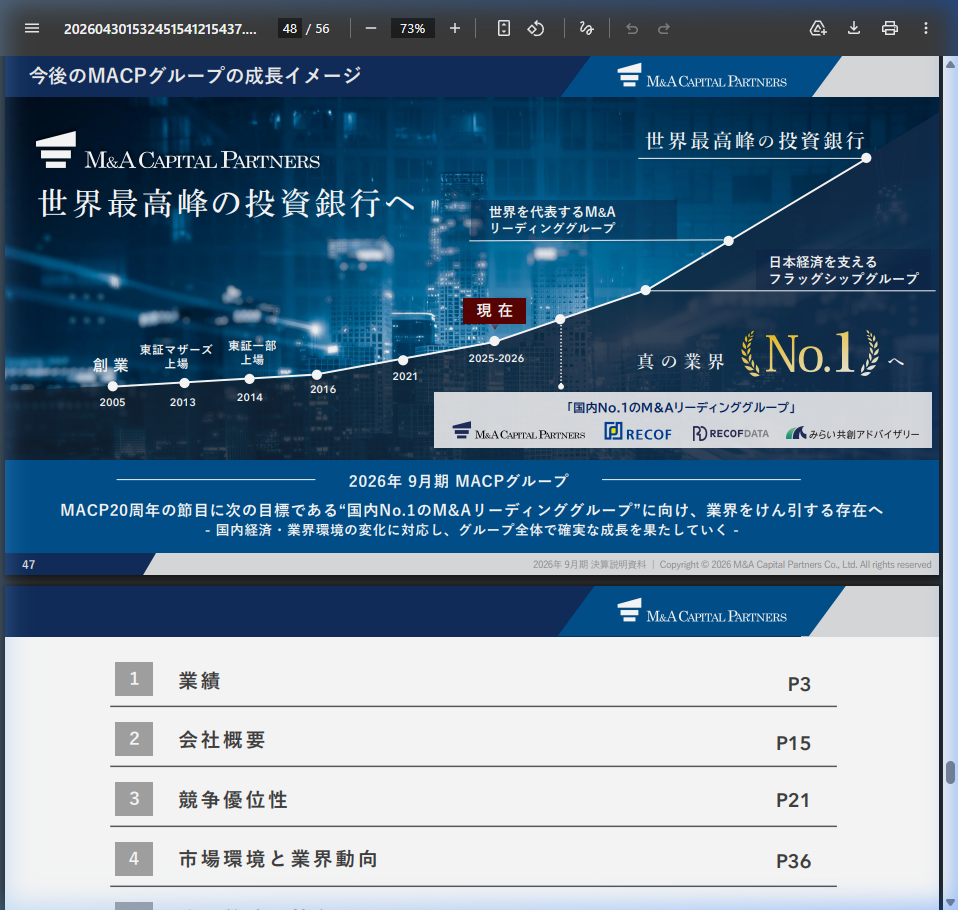Click the 東証マザーズ上場 label
Viewport: 958px width, 910px height.
tap(176, 356)
